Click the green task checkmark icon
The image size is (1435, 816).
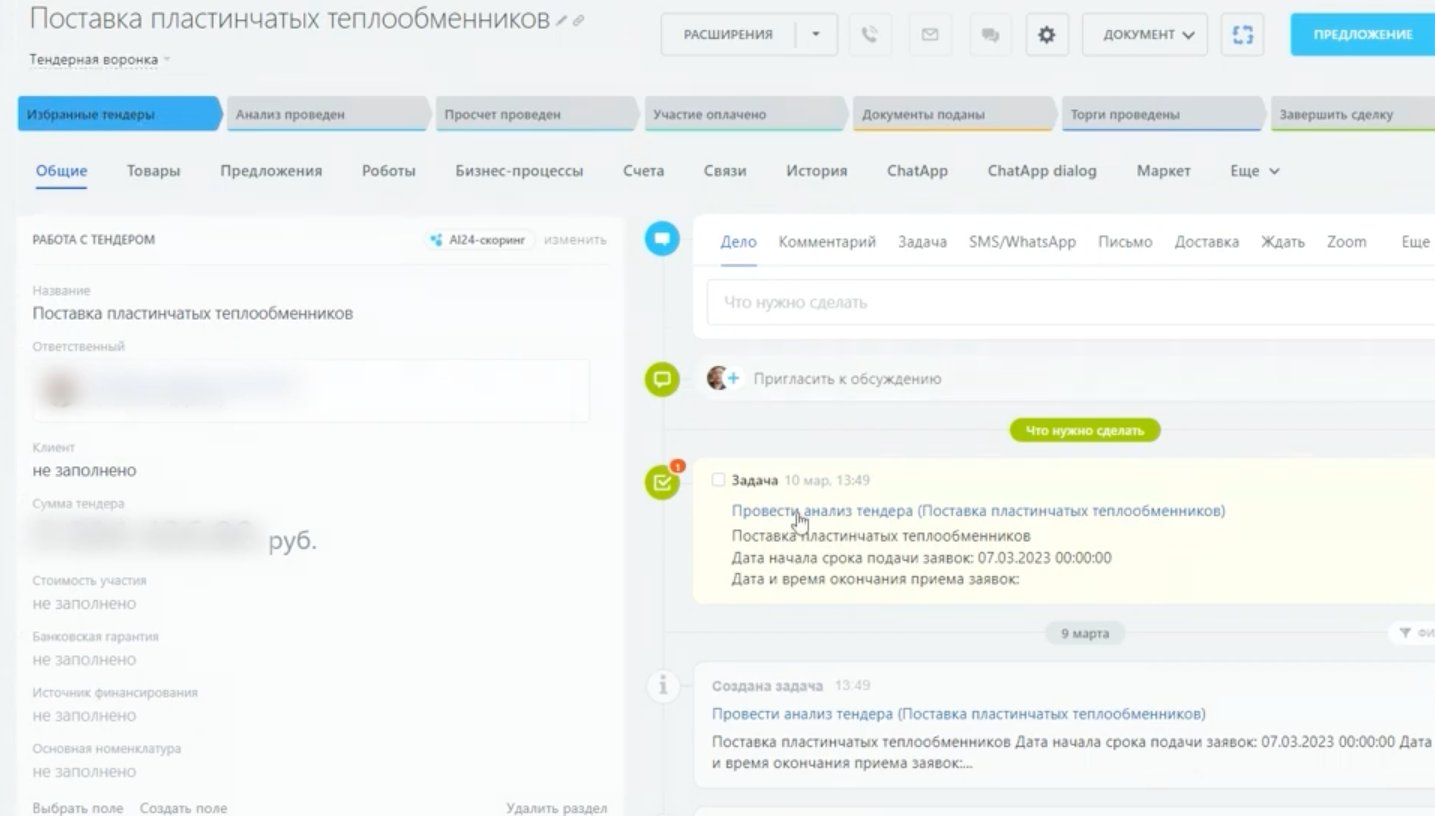(661, 483)
